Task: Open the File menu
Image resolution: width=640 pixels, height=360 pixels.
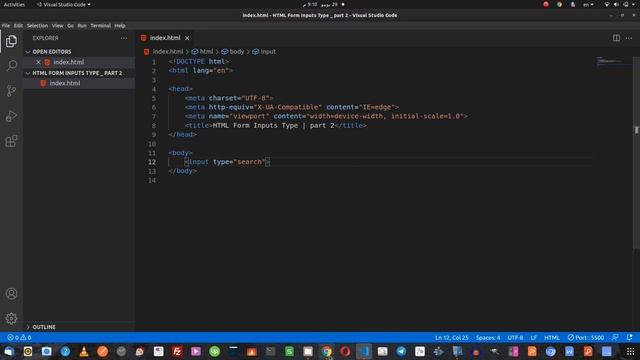Action: pos(6,26)
